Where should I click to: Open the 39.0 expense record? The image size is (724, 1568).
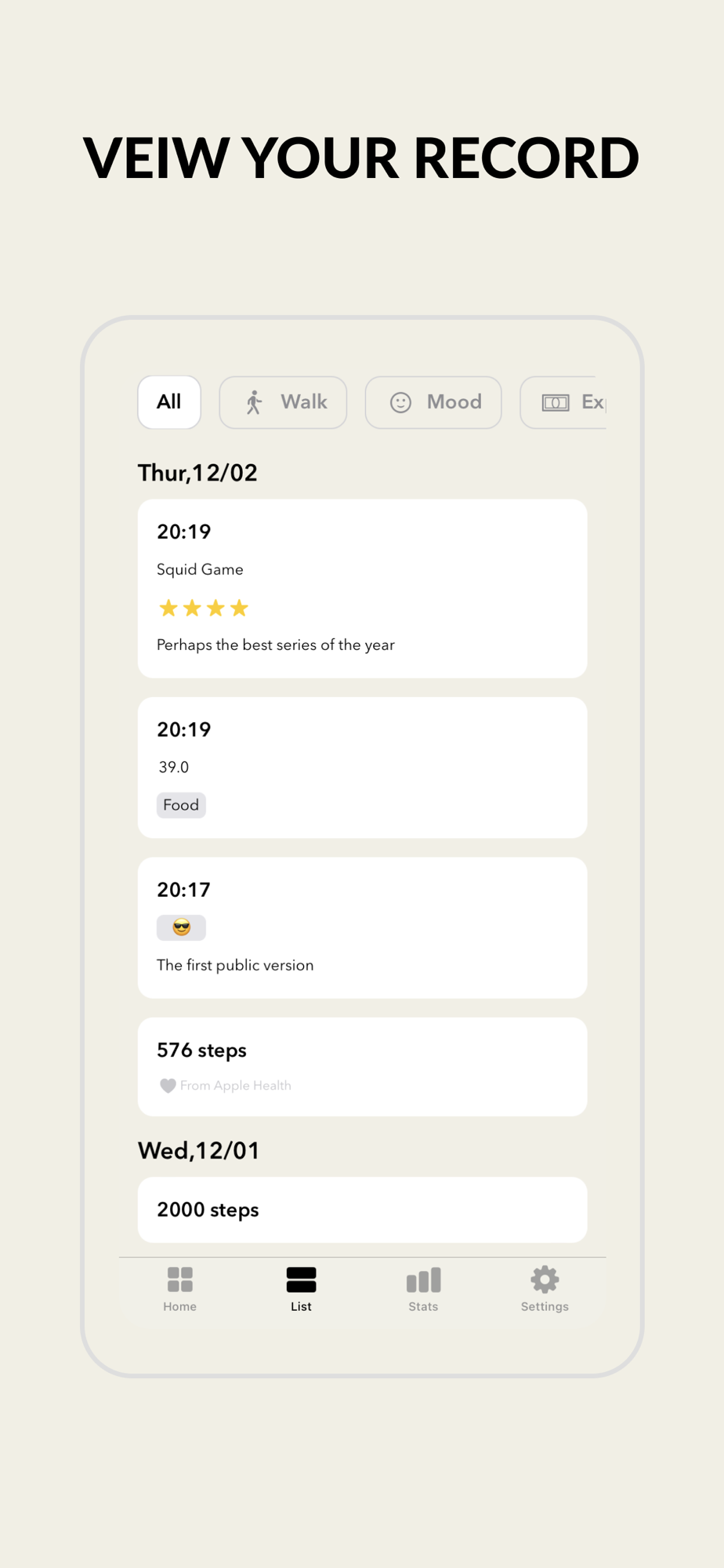362,768
